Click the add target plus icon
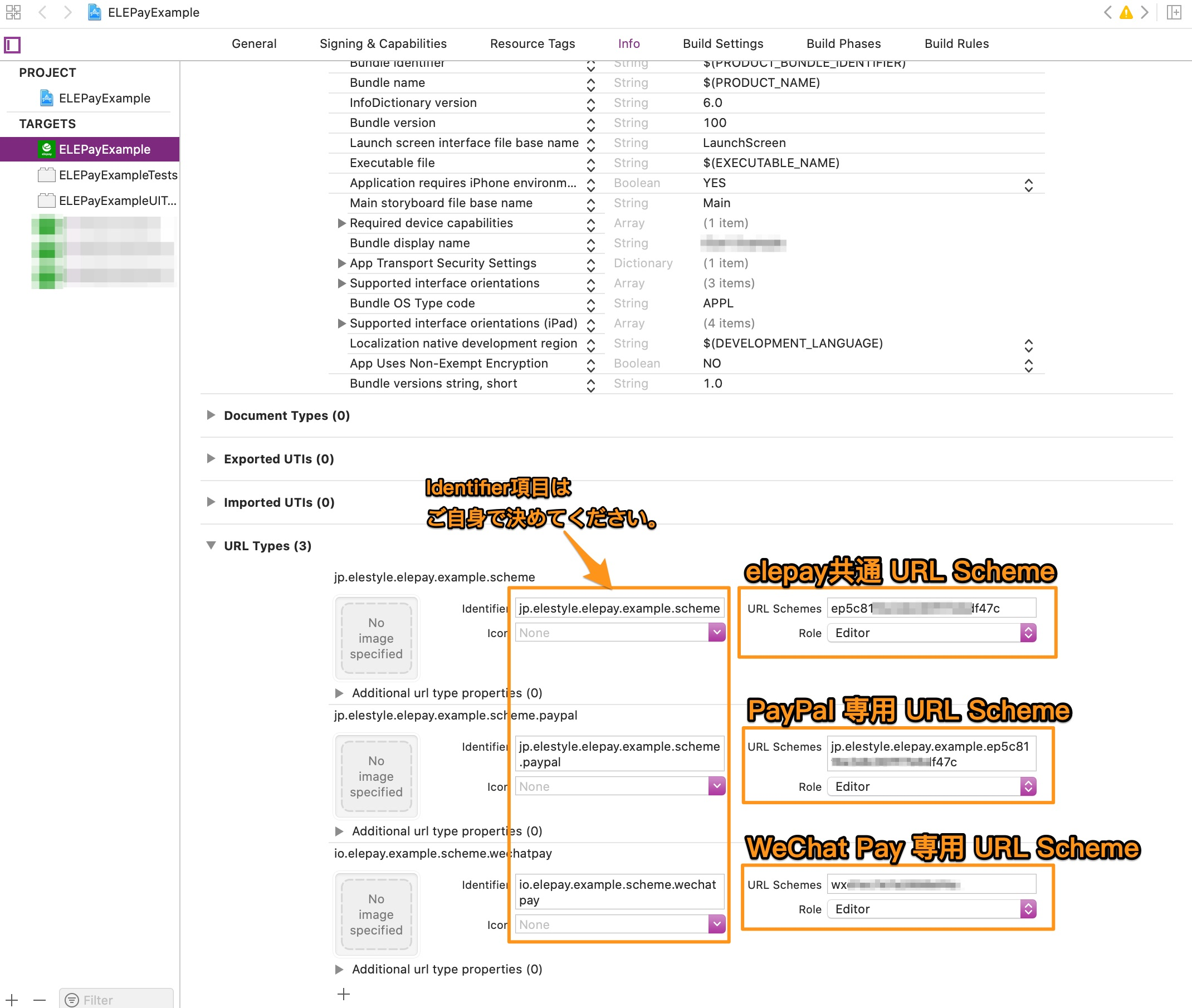The image size is (1192, 1008). click(12, 1000)
